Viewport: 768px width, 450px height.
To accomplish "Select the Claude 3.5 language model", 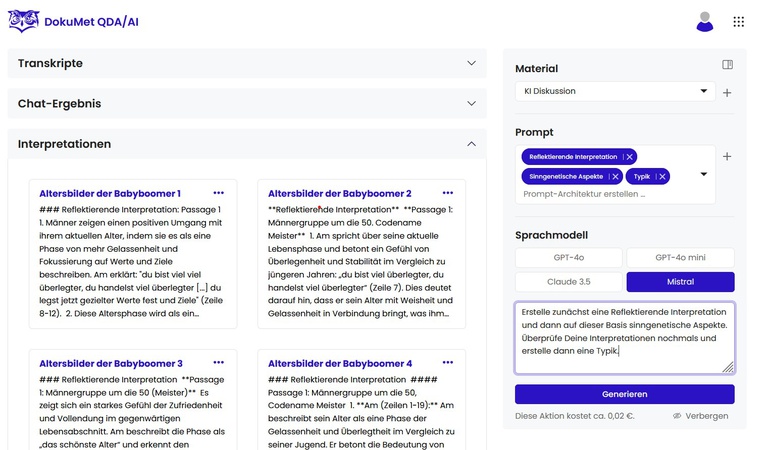I will [x=569, y=282].
